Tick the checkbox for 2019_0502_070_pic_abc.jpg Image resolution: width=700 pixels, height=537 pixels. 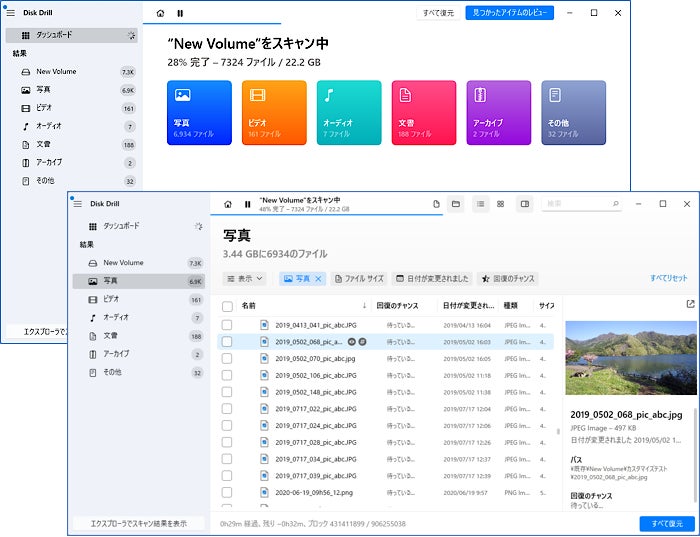227,357
